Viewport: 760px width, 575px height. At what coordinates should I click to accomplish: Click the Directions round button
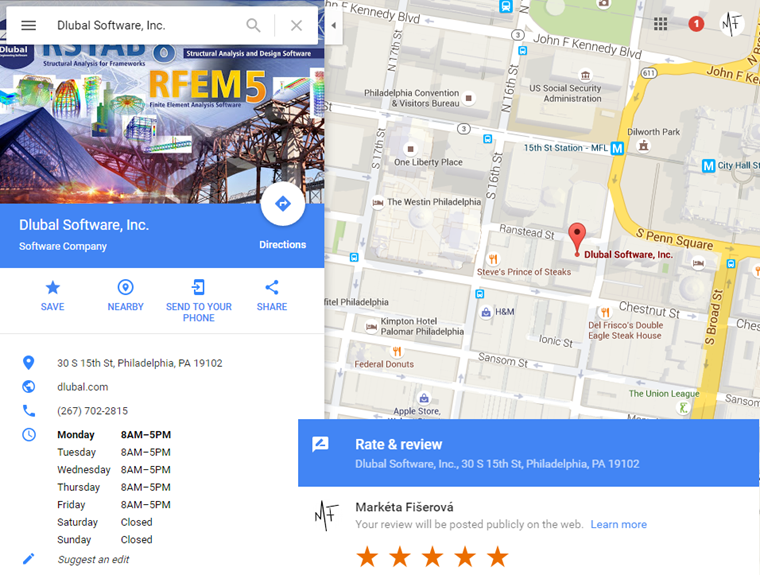tap(283, 204)
